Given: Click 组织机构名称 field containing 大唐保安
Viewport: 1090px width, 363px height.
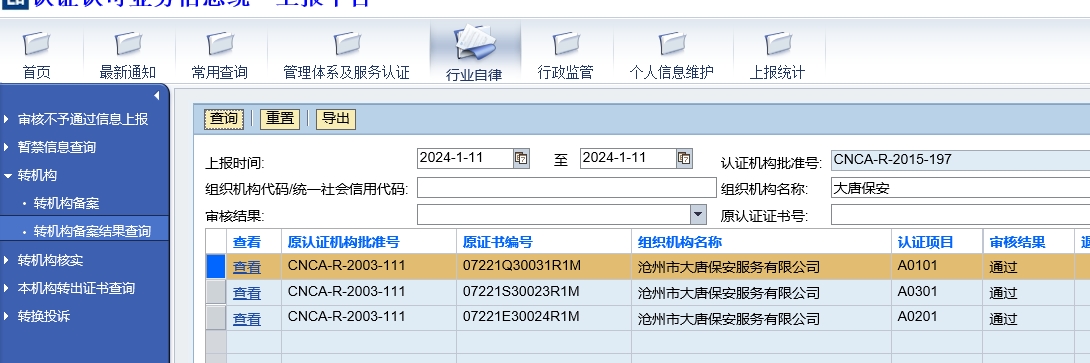Looking at the screenshot, I should (960, 188).
